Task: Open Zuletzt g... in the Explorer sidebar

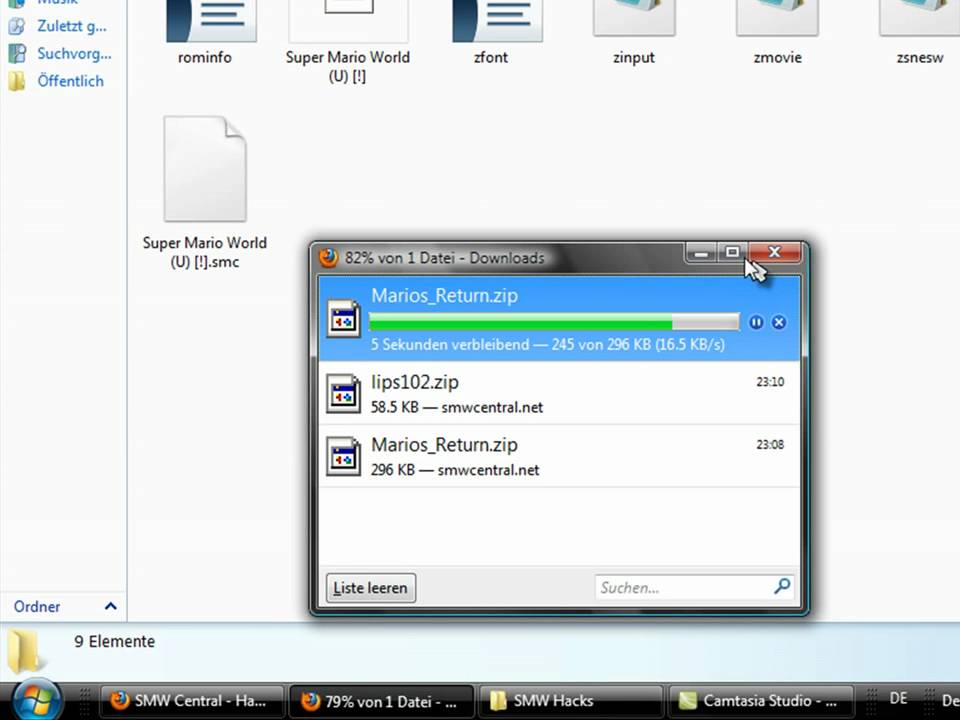Action: [58, 26]
